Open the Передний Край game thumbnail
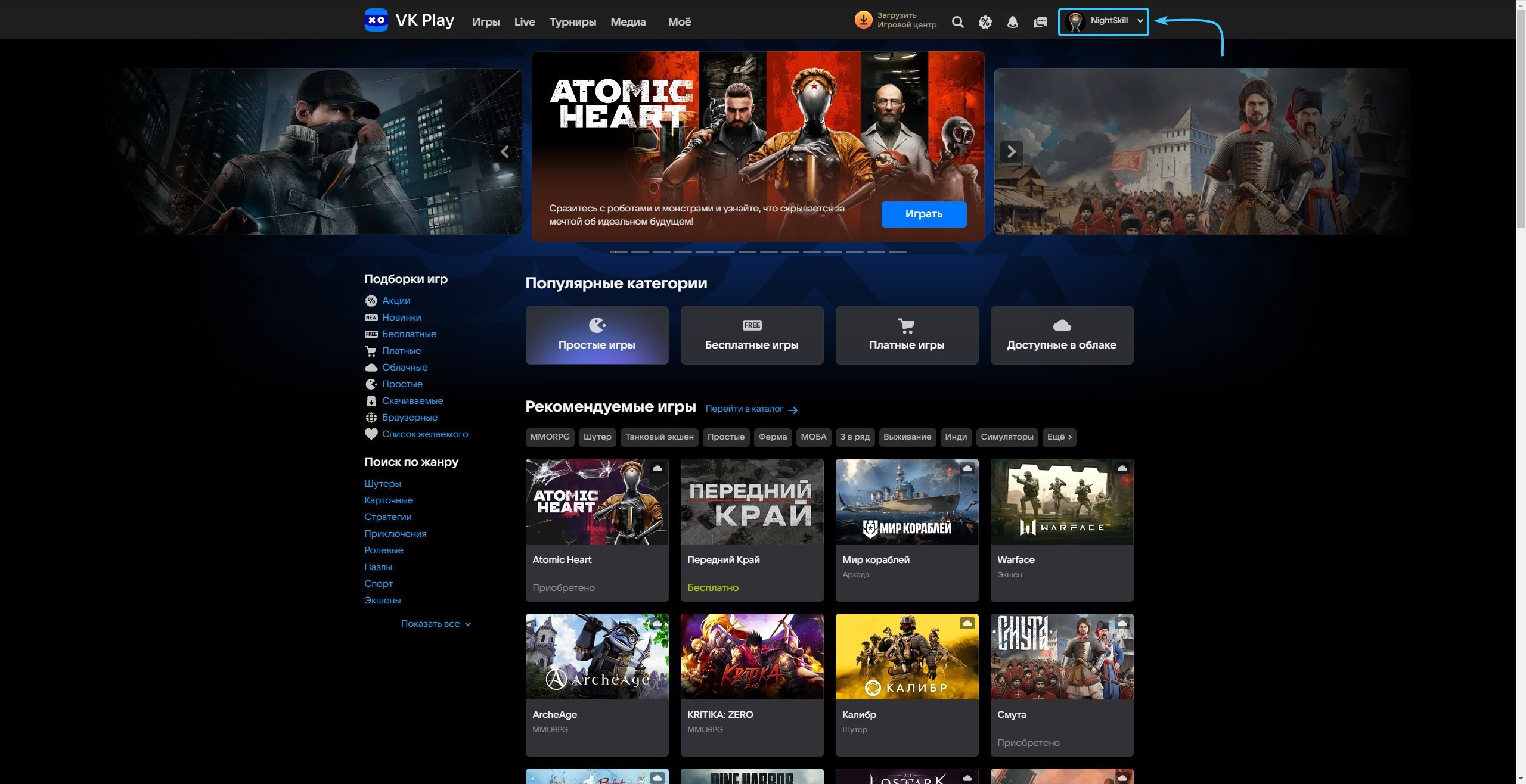Viewport: 1526px width, 784px height. point(752,502)
